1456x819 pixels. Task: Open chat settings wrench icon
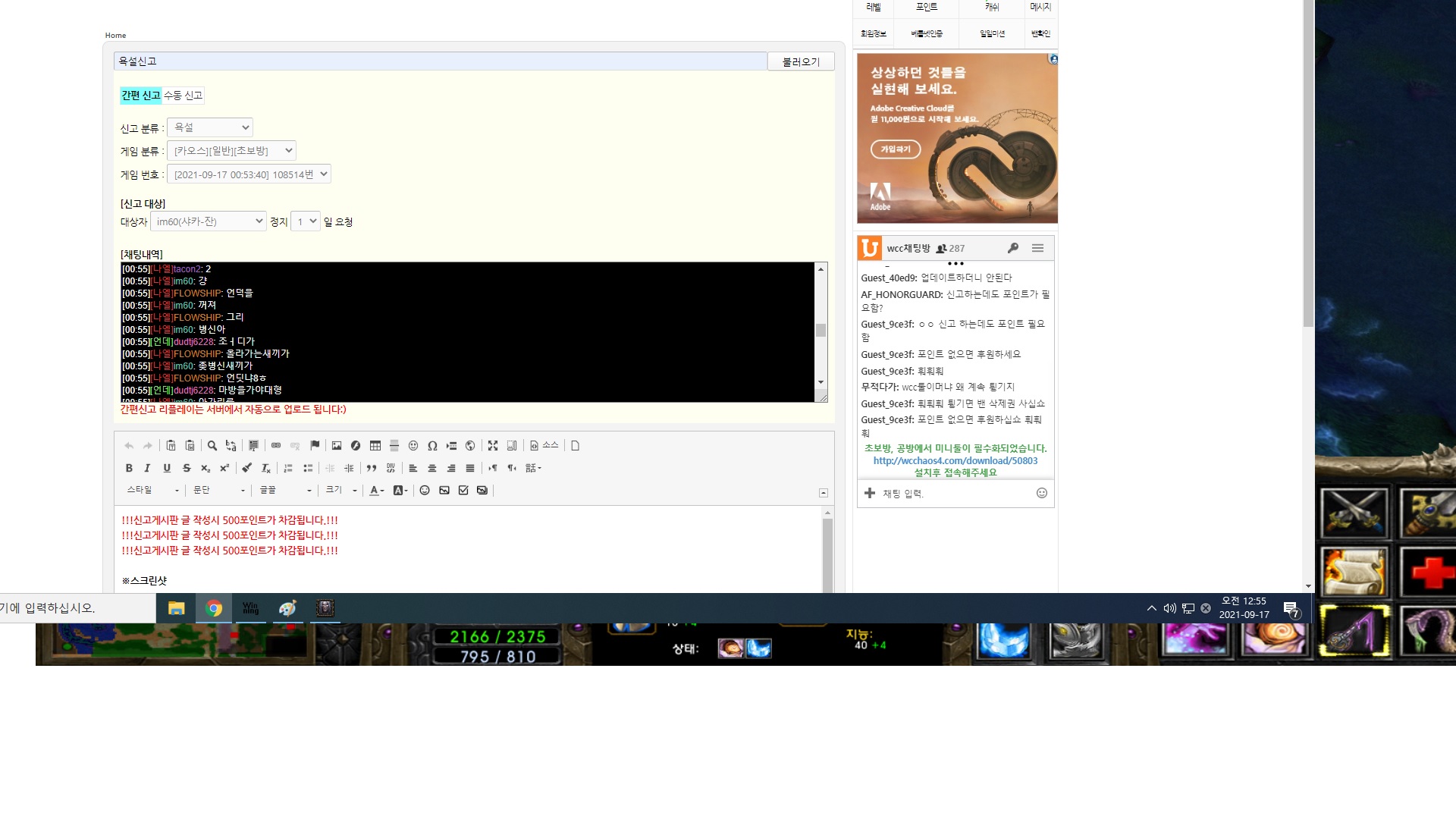tap(1013, 248)
